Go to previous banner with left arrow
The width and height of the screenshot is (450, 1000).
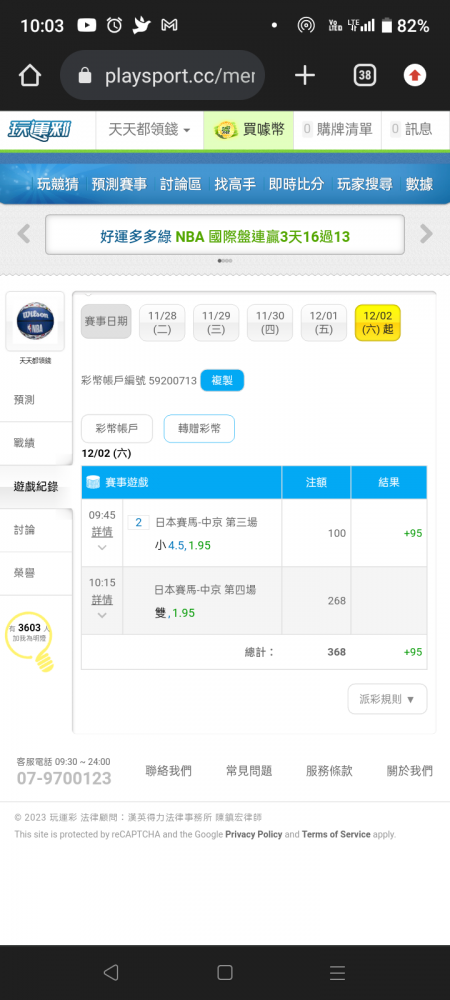(x=24, y=234)
